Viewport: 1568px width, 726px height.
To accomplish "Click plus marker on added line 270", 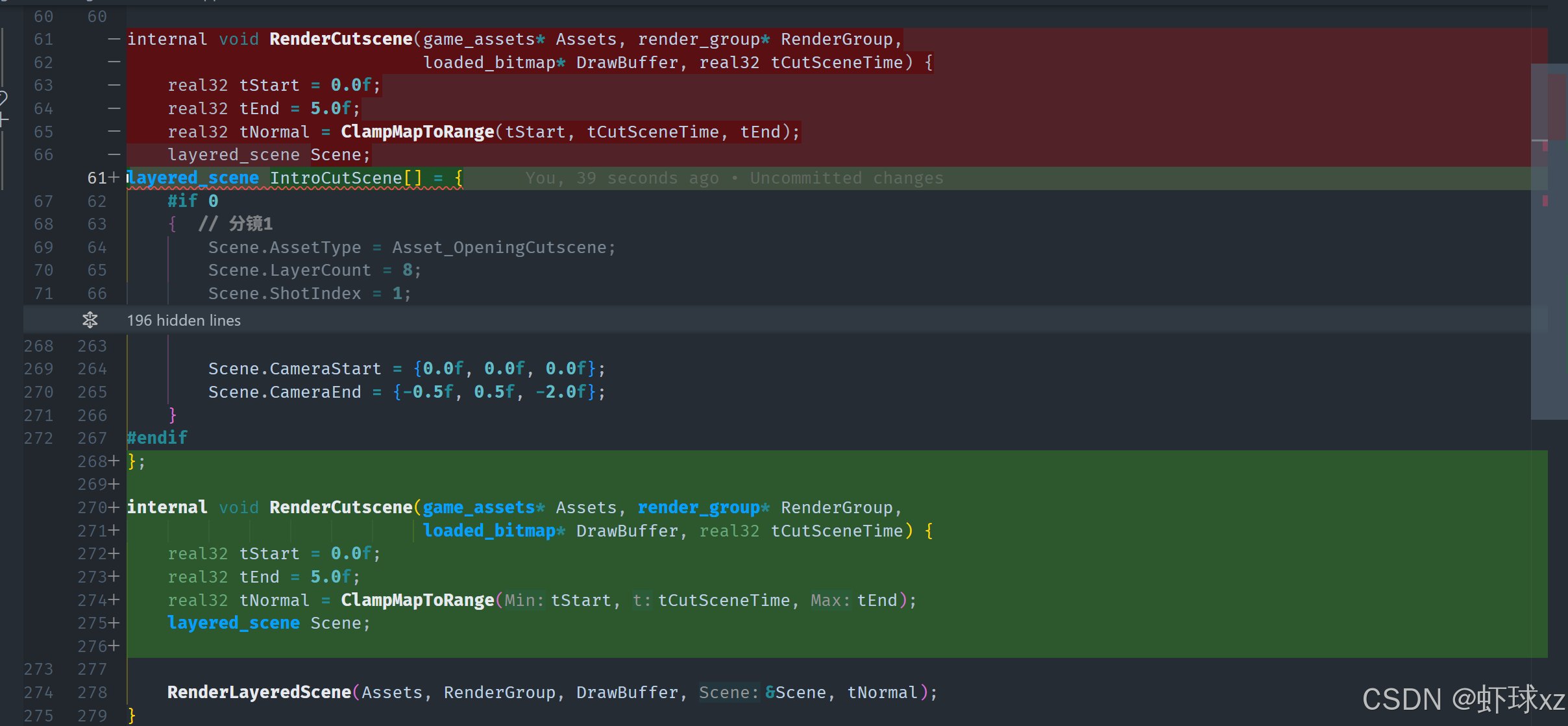I will 114,507.
